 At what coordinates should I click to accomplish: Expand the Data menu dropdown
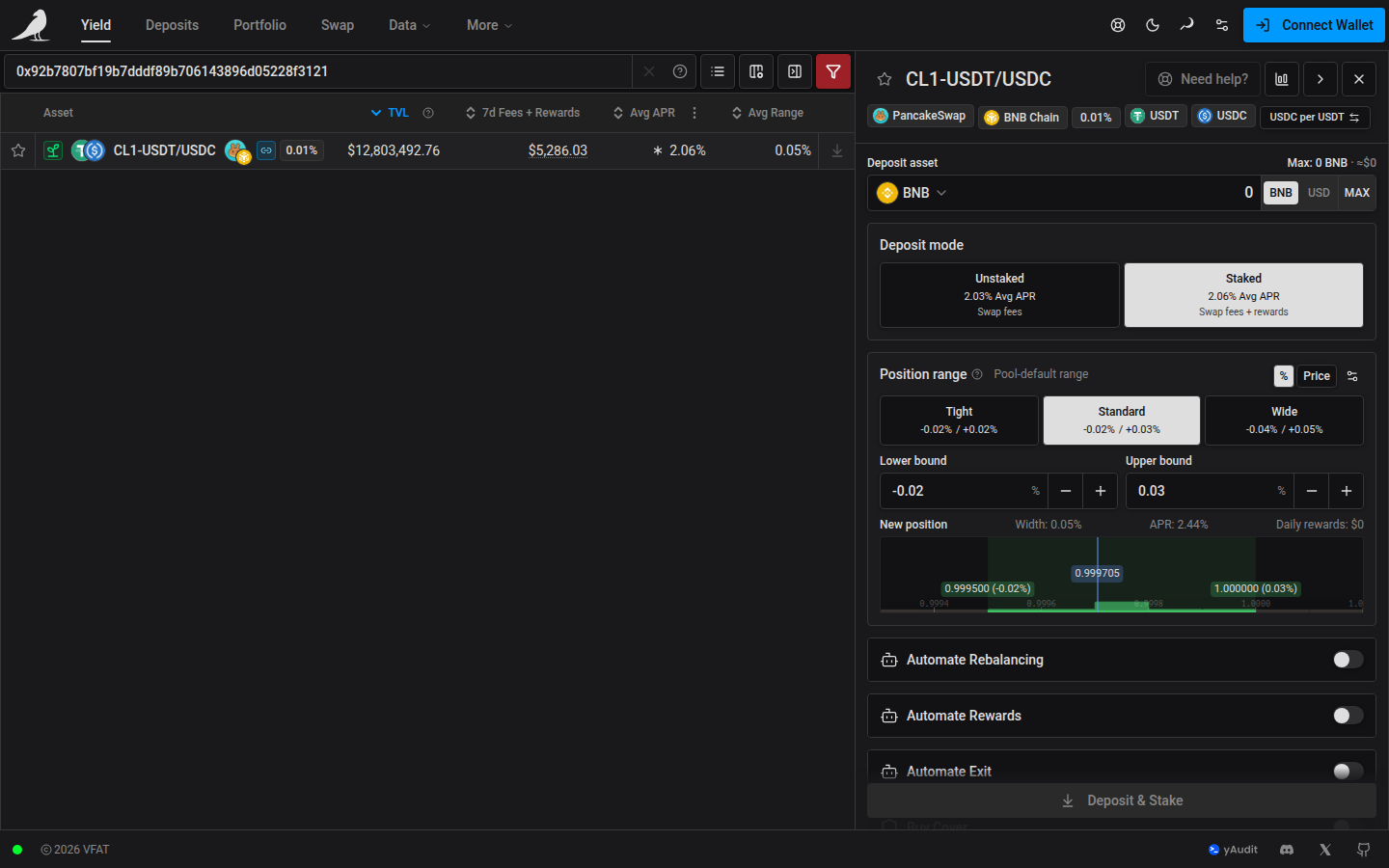[409, 25]
